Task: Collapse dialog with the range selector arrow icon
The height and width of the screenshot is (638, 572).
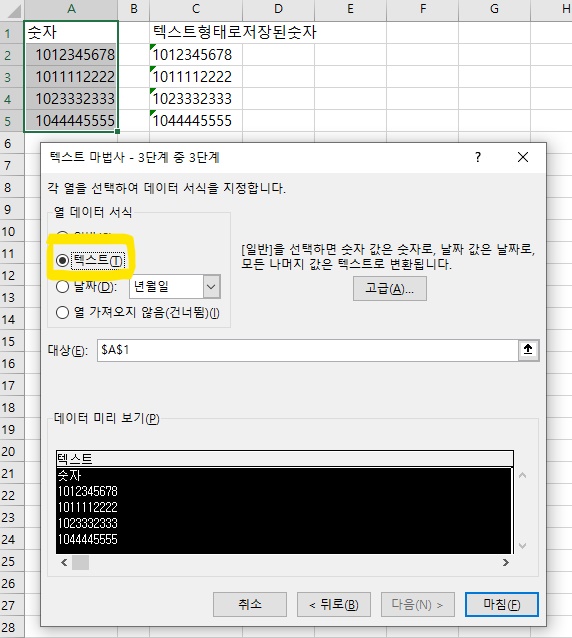Action: [x=528, y=350]
